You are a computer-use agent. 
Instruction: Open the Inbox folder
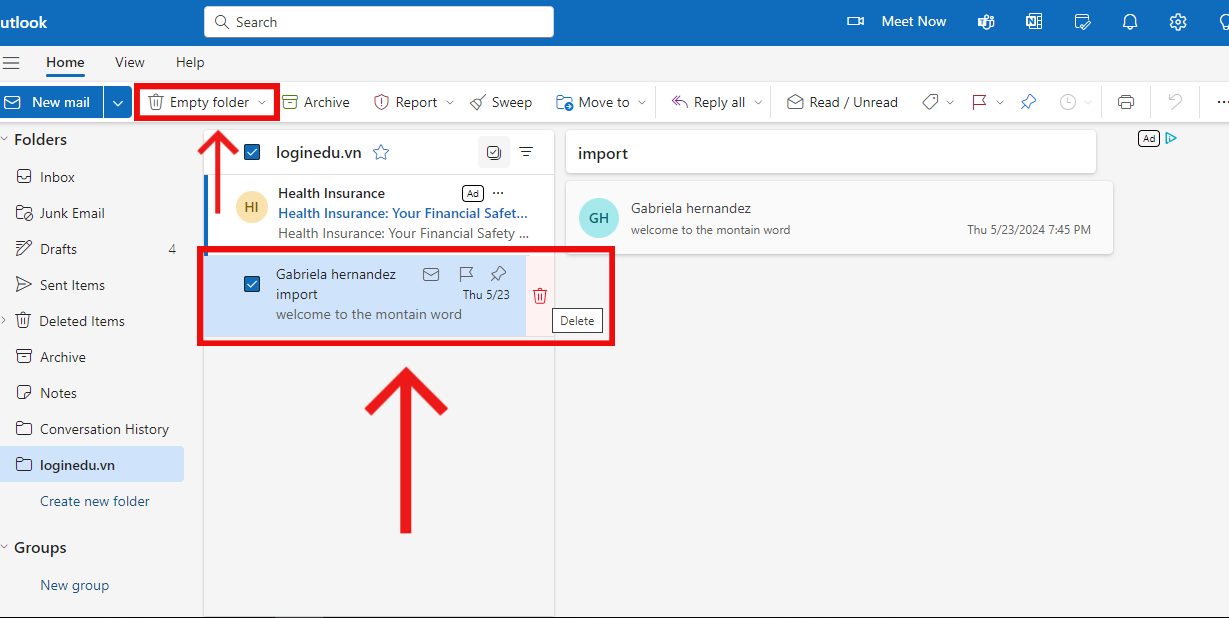pyautogui.click(x=92, y=177)
